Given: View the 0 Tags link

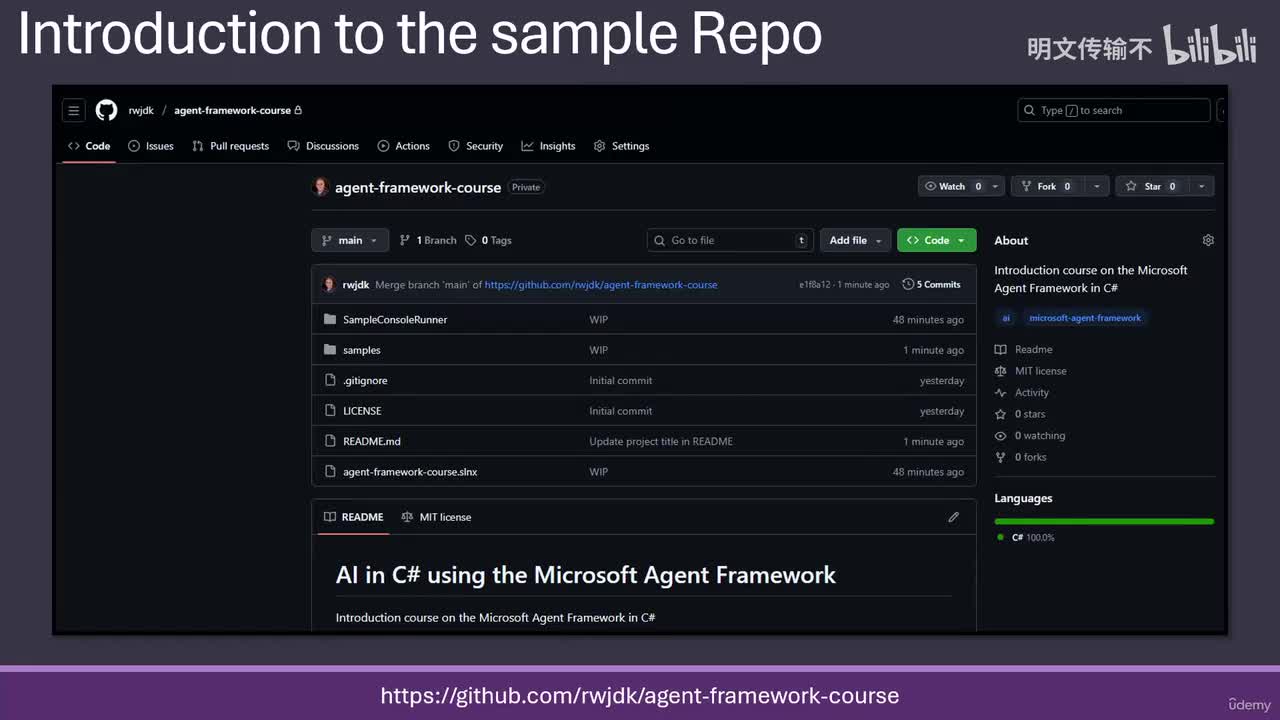Looking at the screenshot, I should point(488,240).
